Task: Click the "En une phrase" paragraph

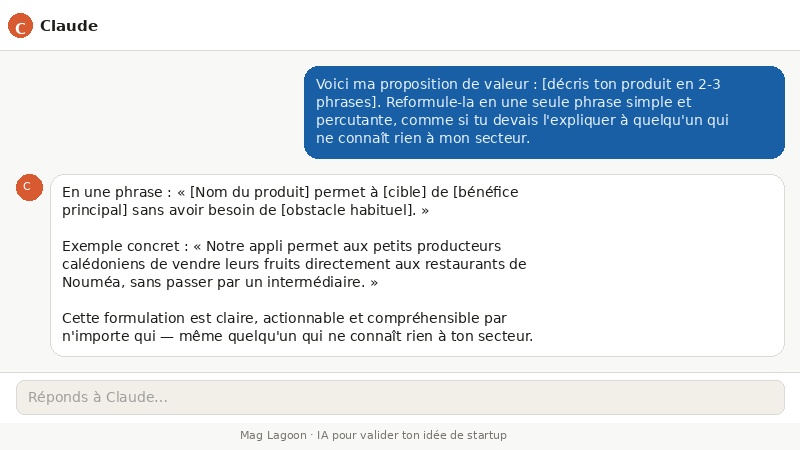Action: click(290, 201)
